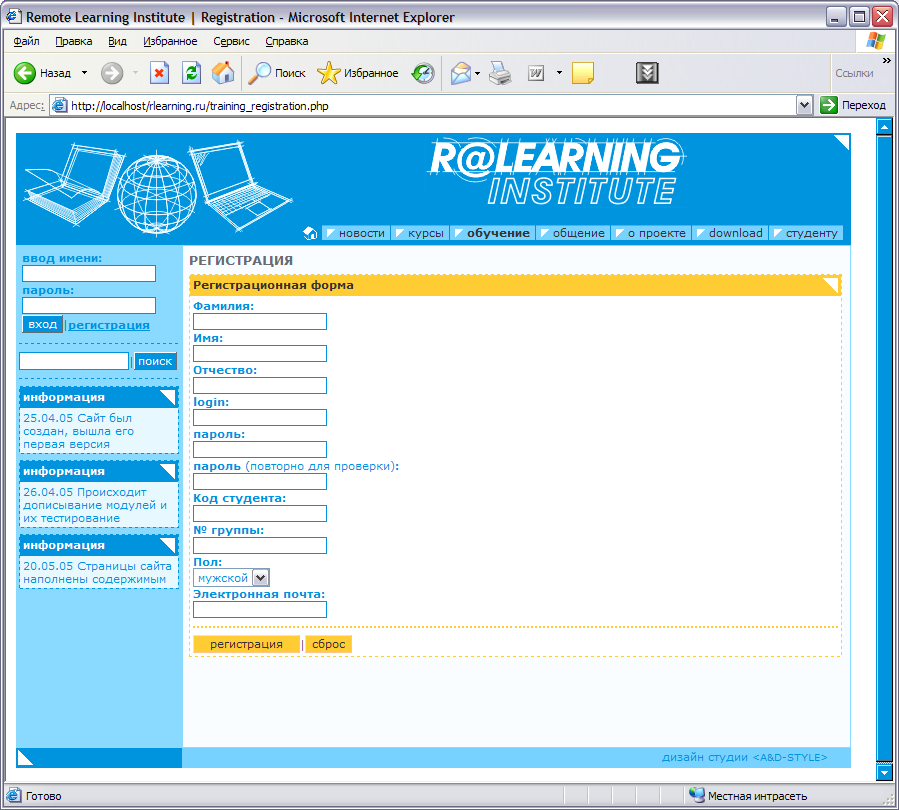
Task: Expand toolbar overflow chevron near Ссылки
Action: tap(886, 60)
